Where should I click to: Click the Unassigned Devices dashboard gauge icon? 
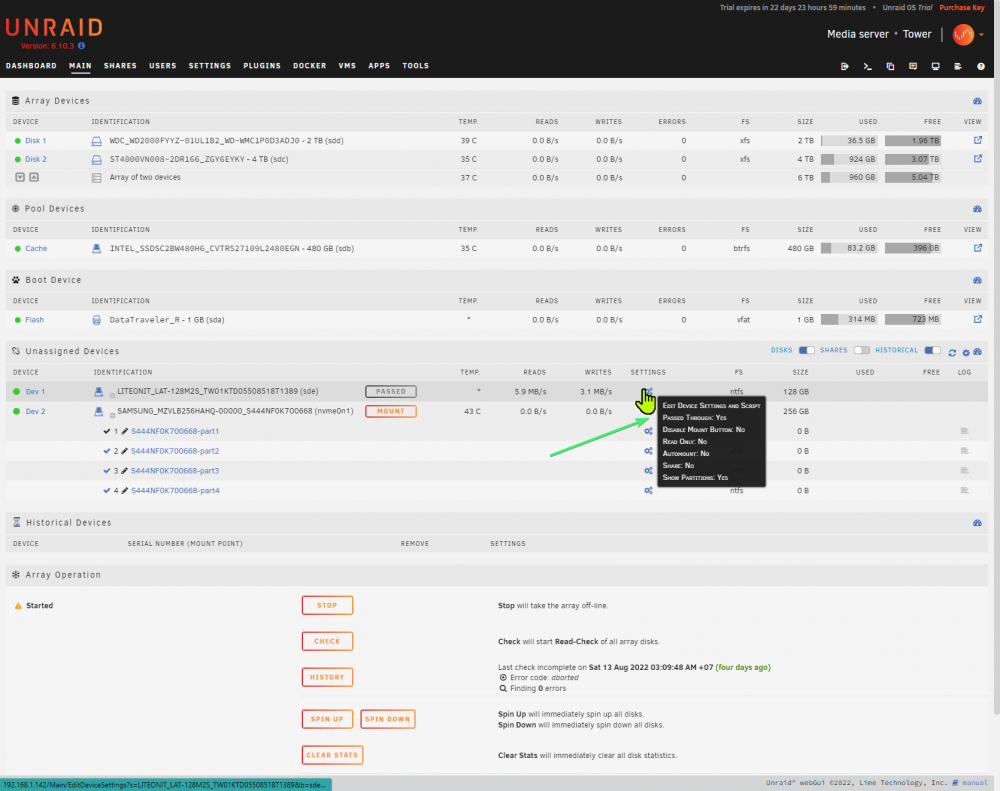click(978, 352)
